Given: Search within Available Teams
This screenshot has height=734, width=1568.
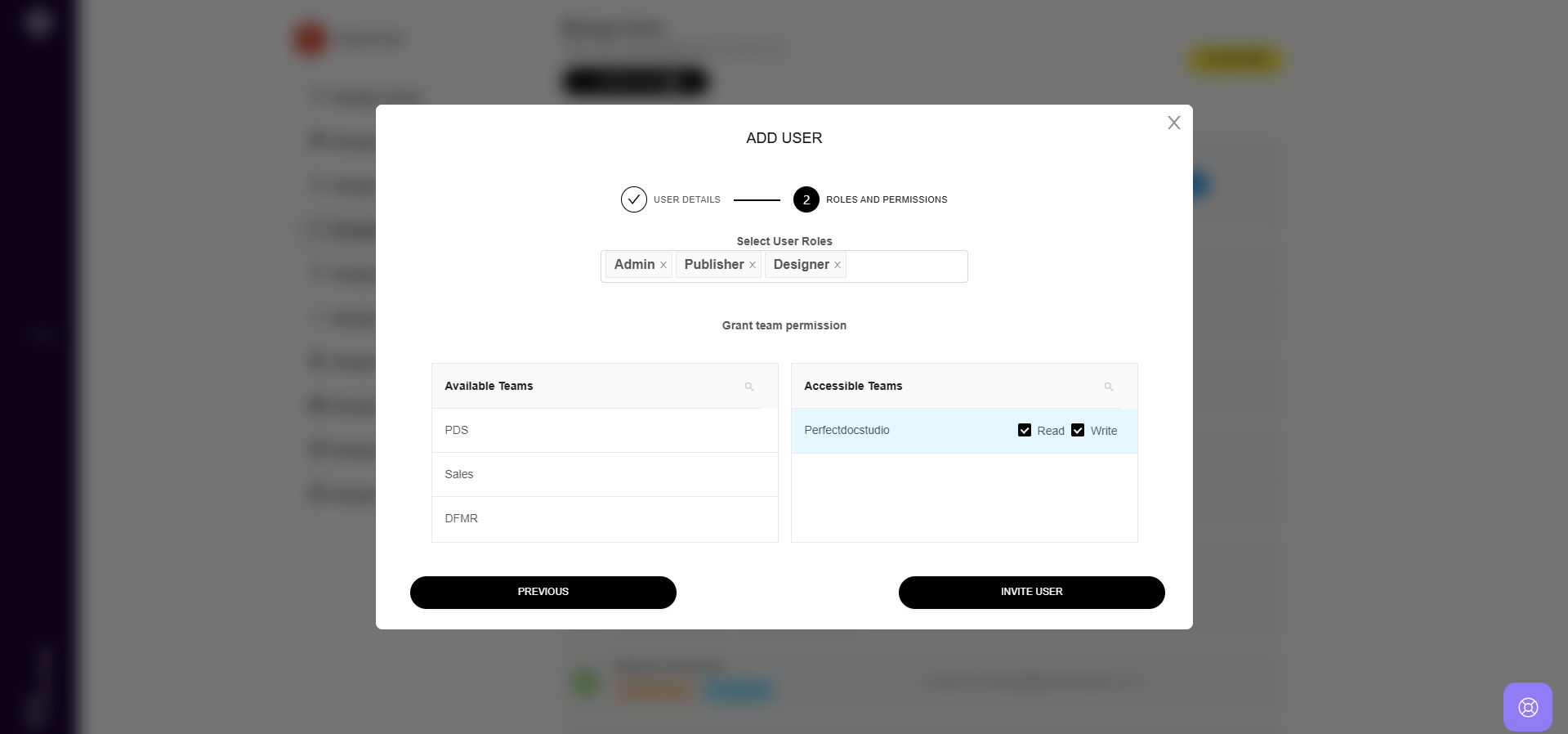Looking at the screenshot, I should coord(749,387).
